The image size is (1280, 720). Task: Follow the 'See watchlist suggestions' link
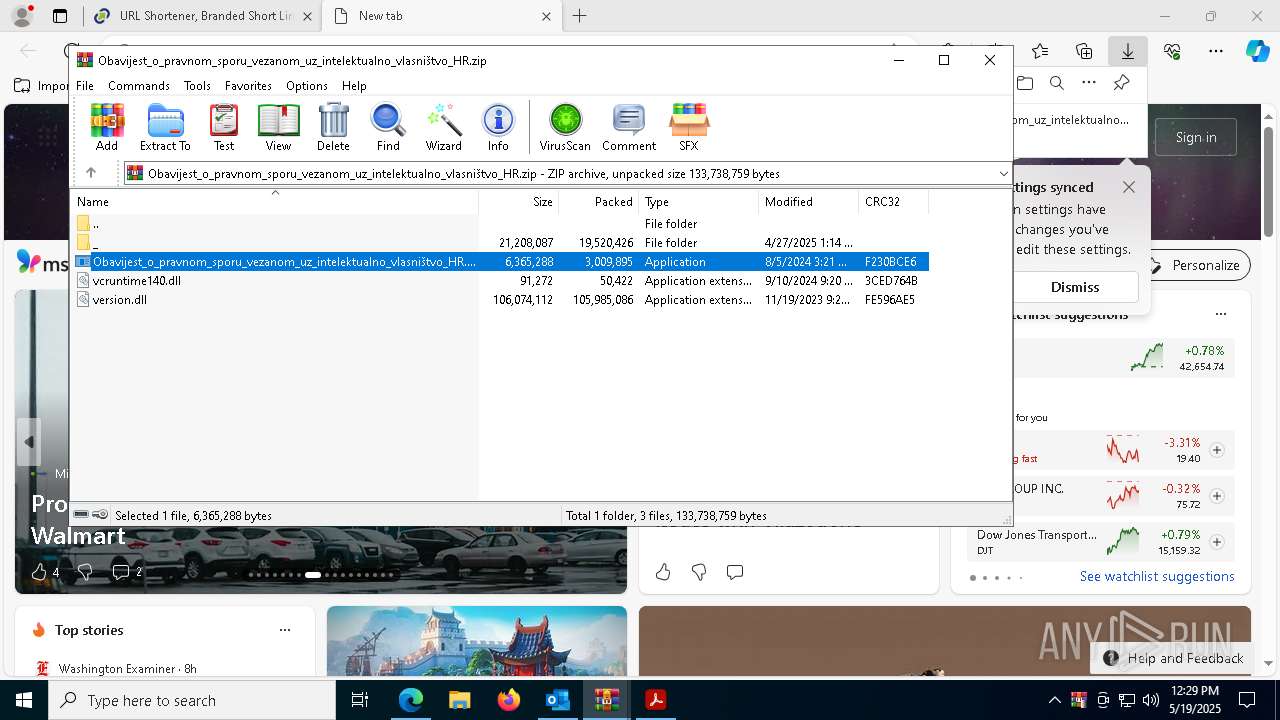point(1157,577)
